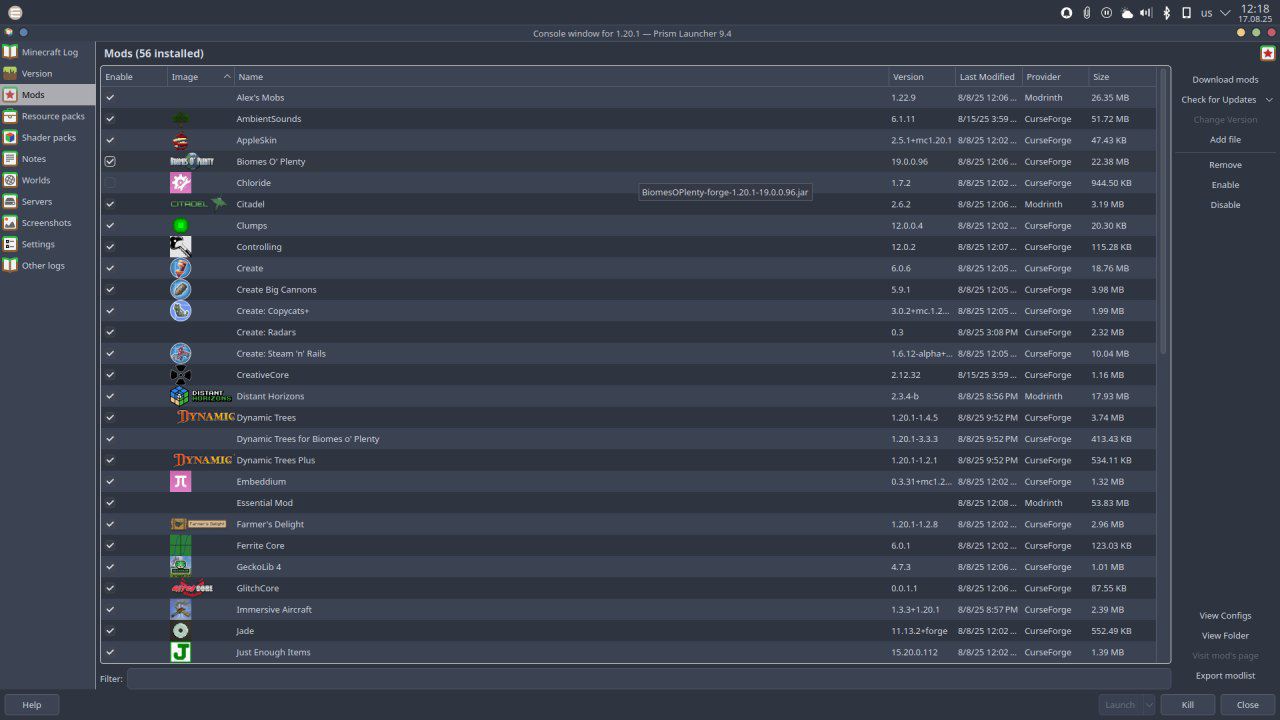Click the green Clumps orb icon
1280x720 pixels.
coord(180,225)
